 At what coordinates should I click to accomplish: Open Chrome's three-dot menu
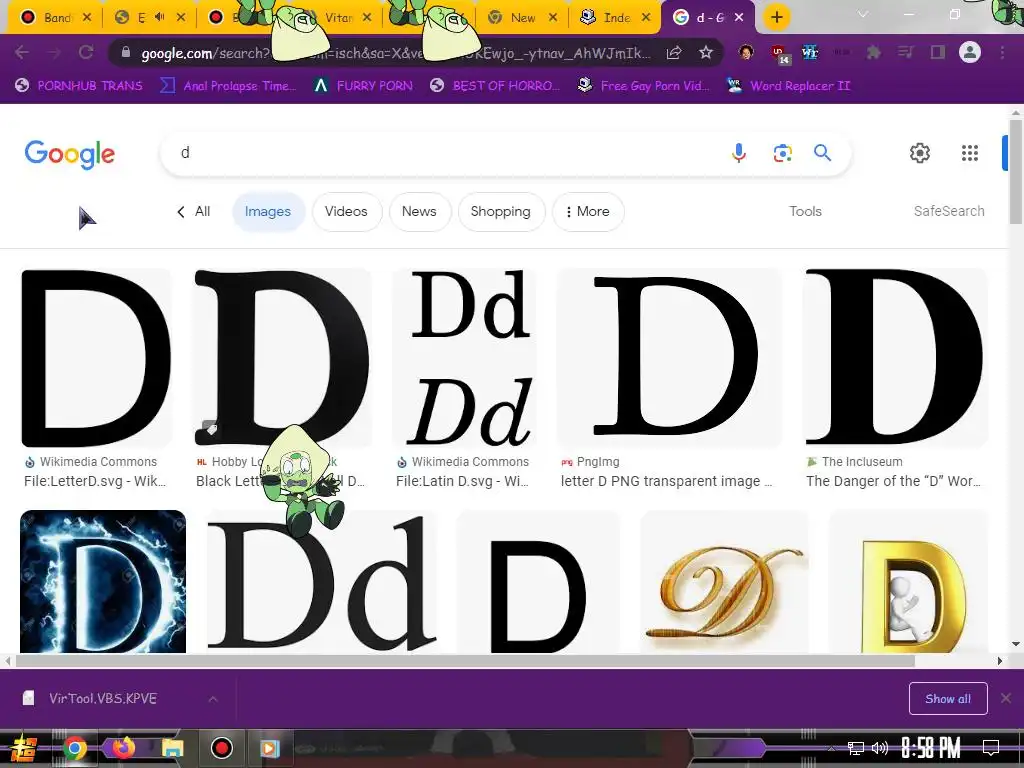coord(1002,52)
